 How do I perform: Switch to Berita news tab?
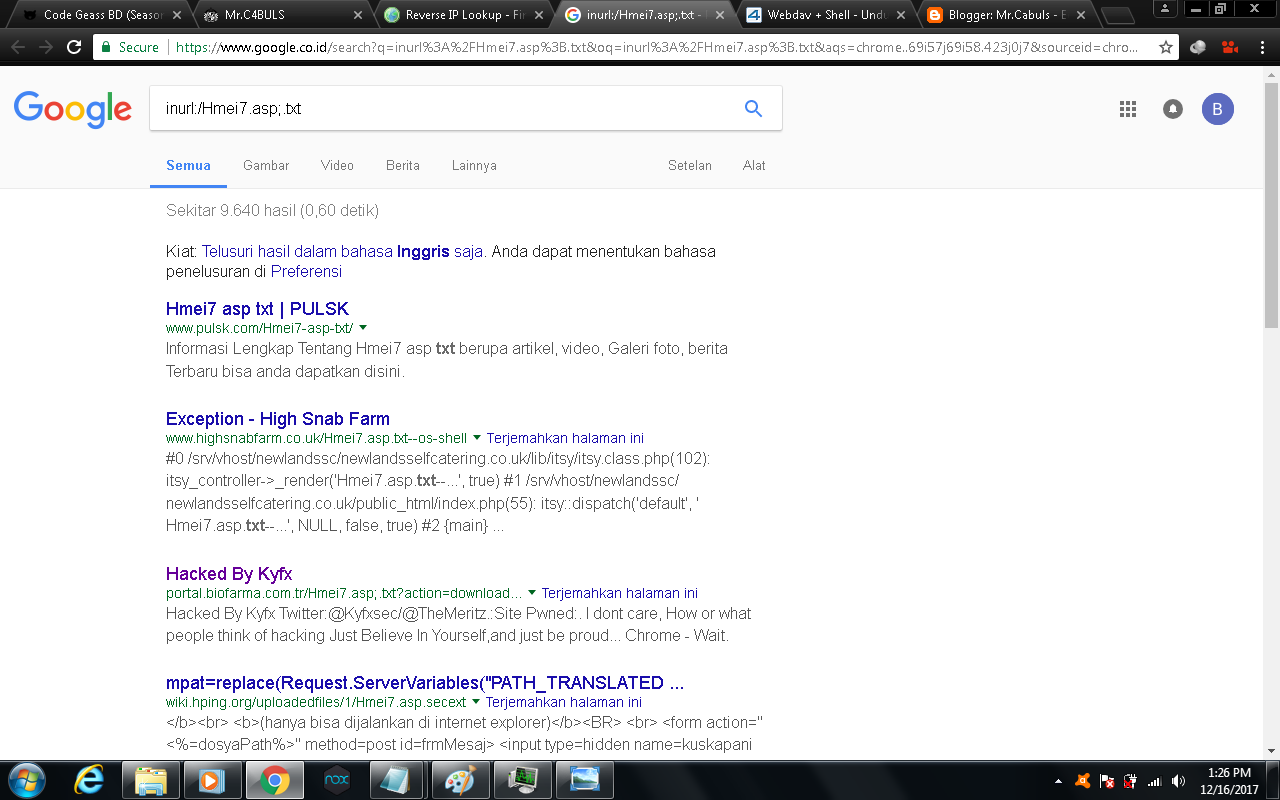point(403,165)
